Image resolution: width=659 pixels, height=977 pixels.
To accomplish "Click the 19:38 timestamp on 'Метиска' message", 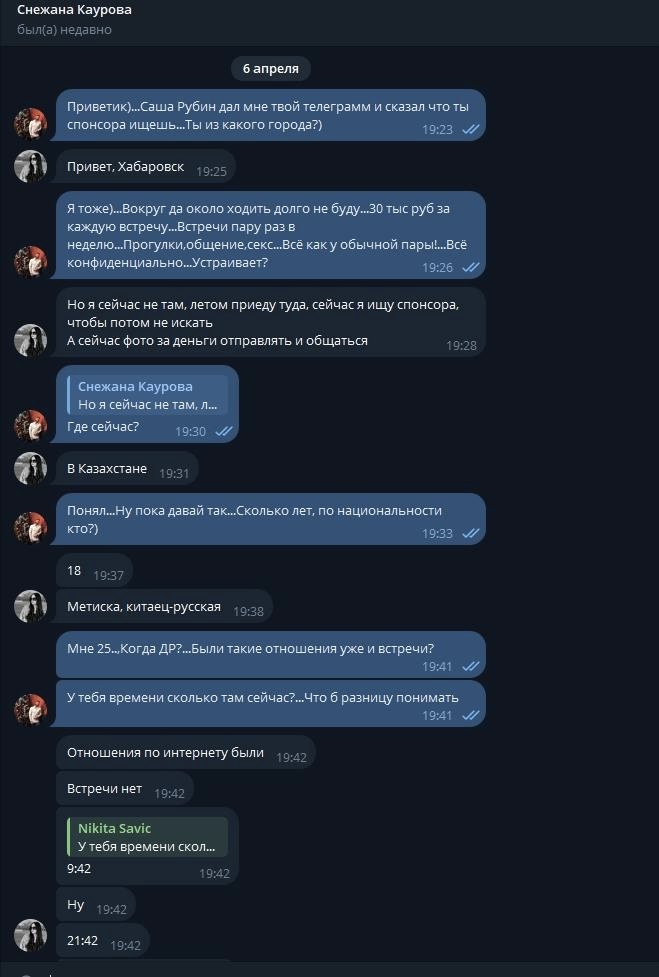I will pyautogui.click(x=248, y=611).
